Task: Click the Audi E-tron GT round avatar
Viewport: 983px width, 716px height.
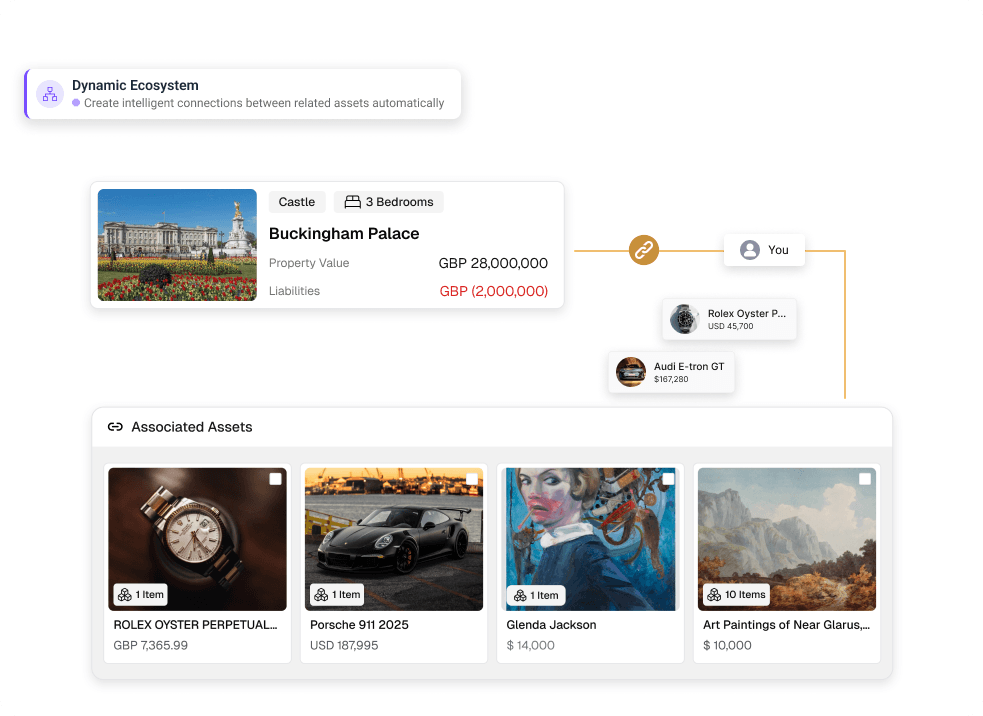Action: point(631,372)
